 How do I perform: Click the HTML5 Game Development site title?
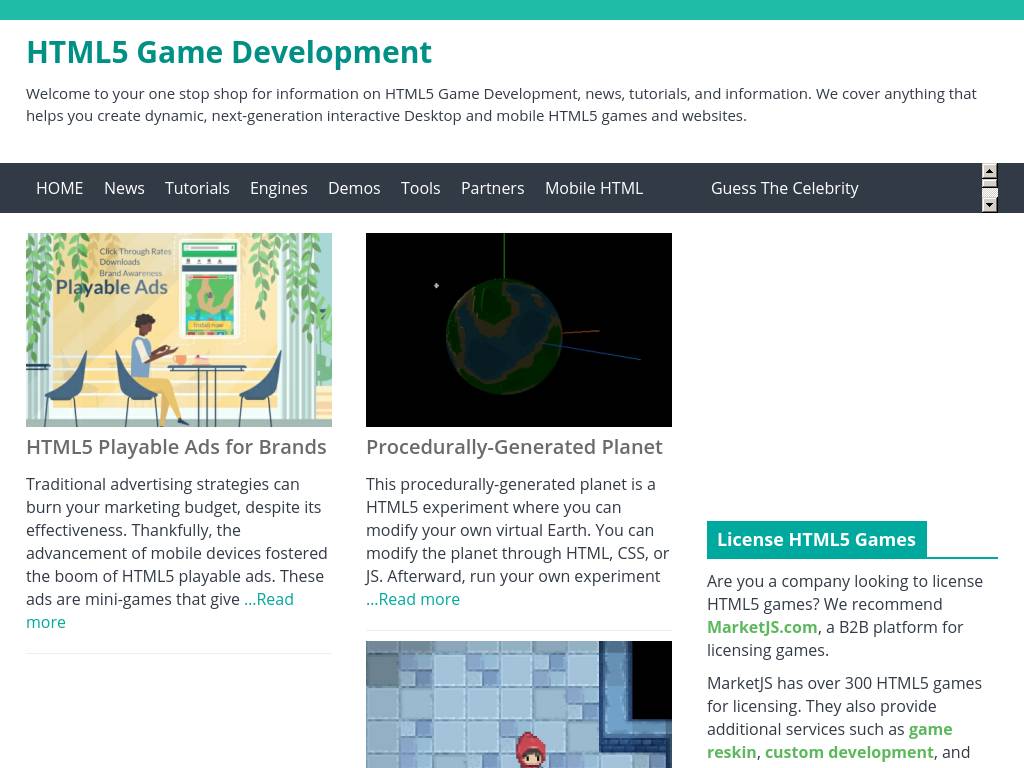pos(229,52)
